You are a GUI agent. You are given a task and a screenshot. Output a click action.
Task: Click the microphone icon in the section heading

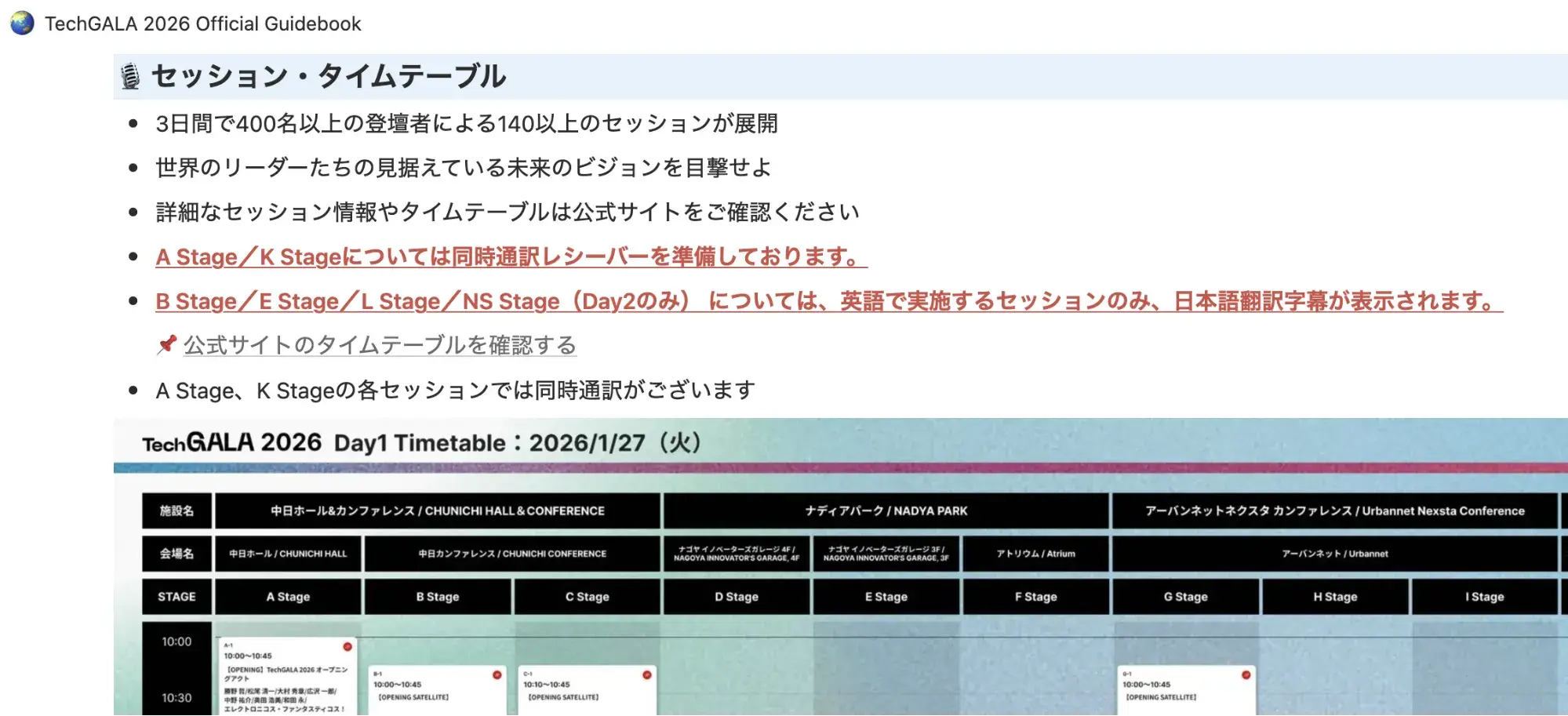[x=130, y=77]
